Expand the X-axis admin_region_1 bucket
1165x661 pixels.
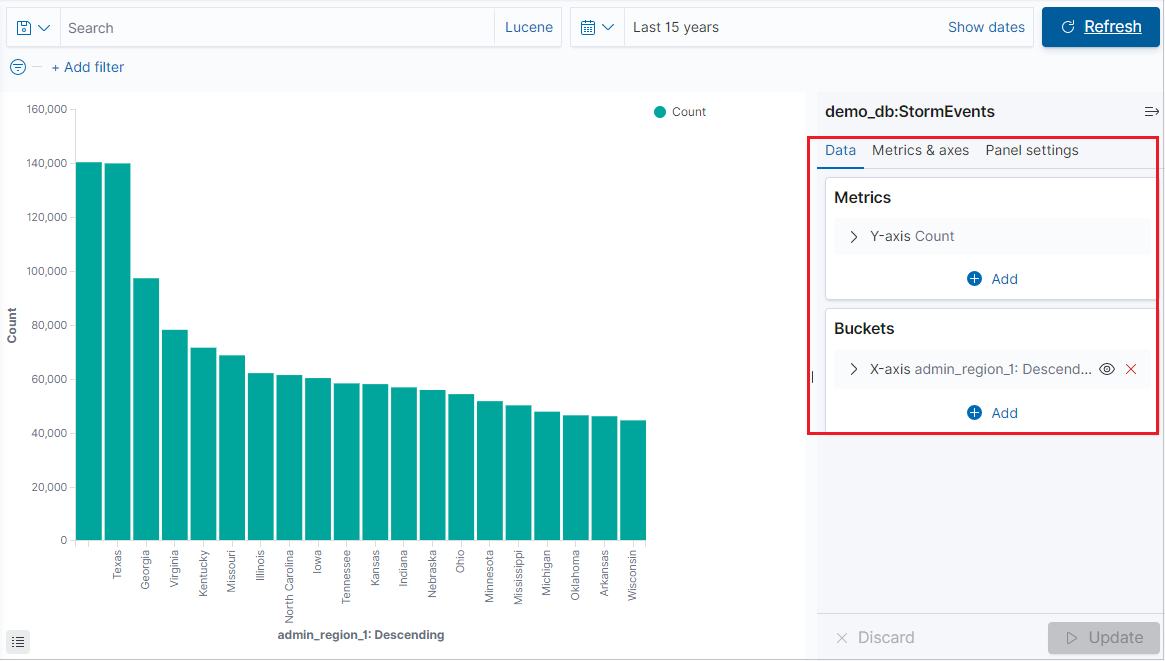853,369
